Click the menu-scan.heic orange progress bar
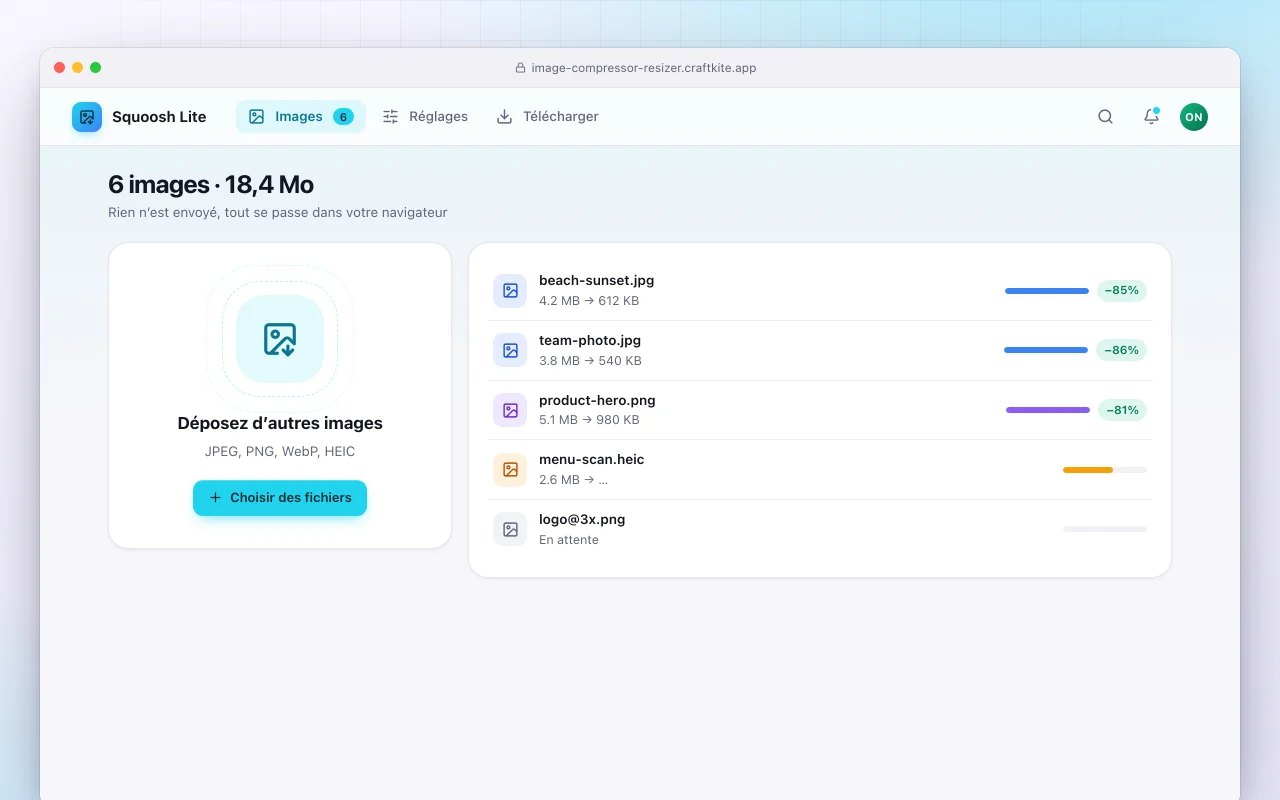 tap(1105, 469)
